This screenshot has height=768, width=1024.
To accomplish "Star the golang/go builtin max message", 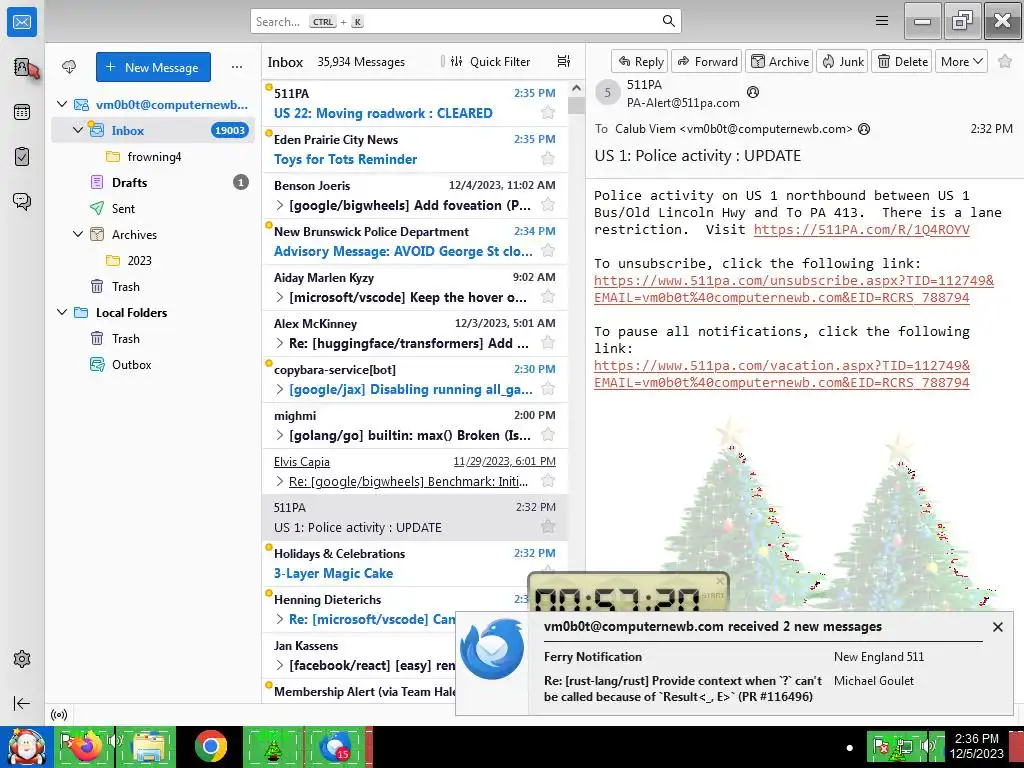I will 548,435.
